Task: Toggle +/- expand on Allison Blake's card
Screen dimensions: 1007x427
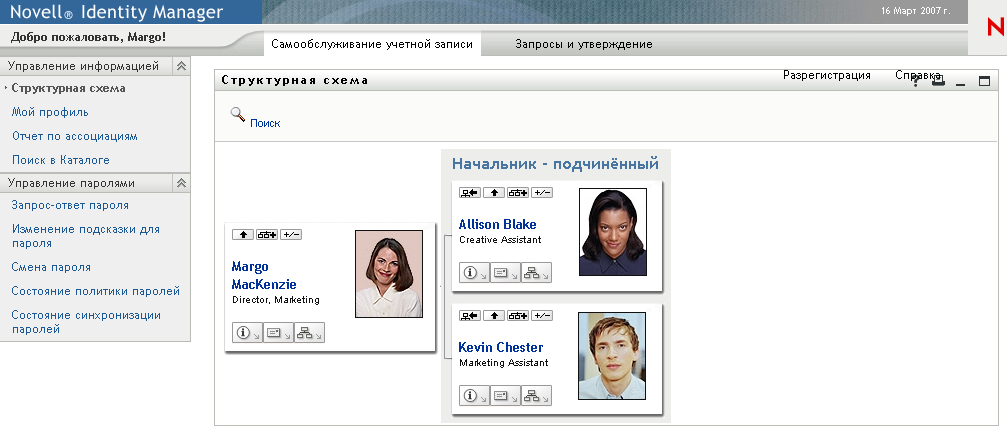Action: (541, 192)
